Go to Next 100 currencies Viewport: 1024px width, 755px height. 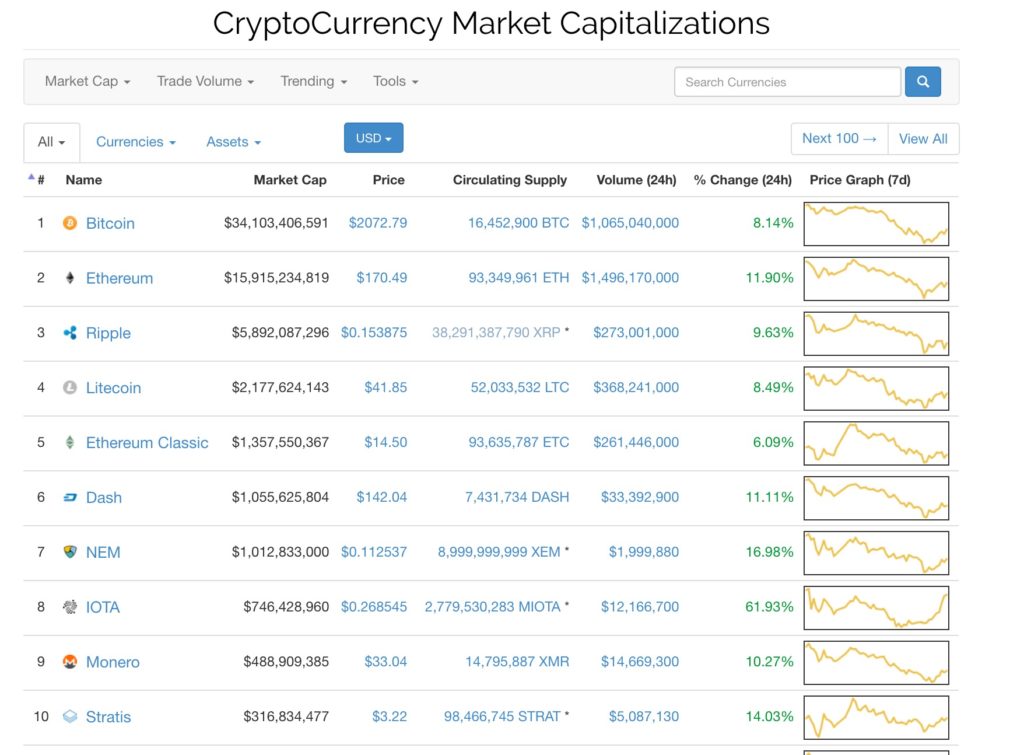click(839, 138)
